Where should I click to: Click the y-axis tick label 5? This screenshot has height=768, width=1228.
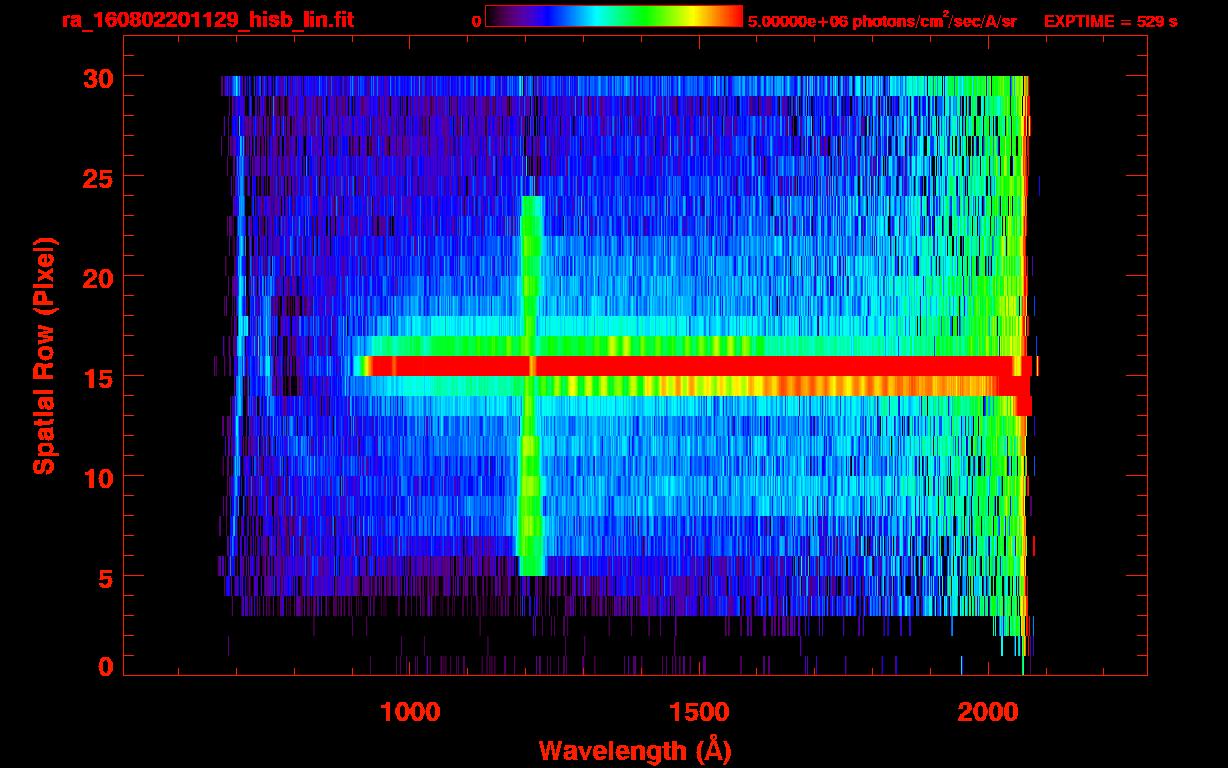click(104, 577)
